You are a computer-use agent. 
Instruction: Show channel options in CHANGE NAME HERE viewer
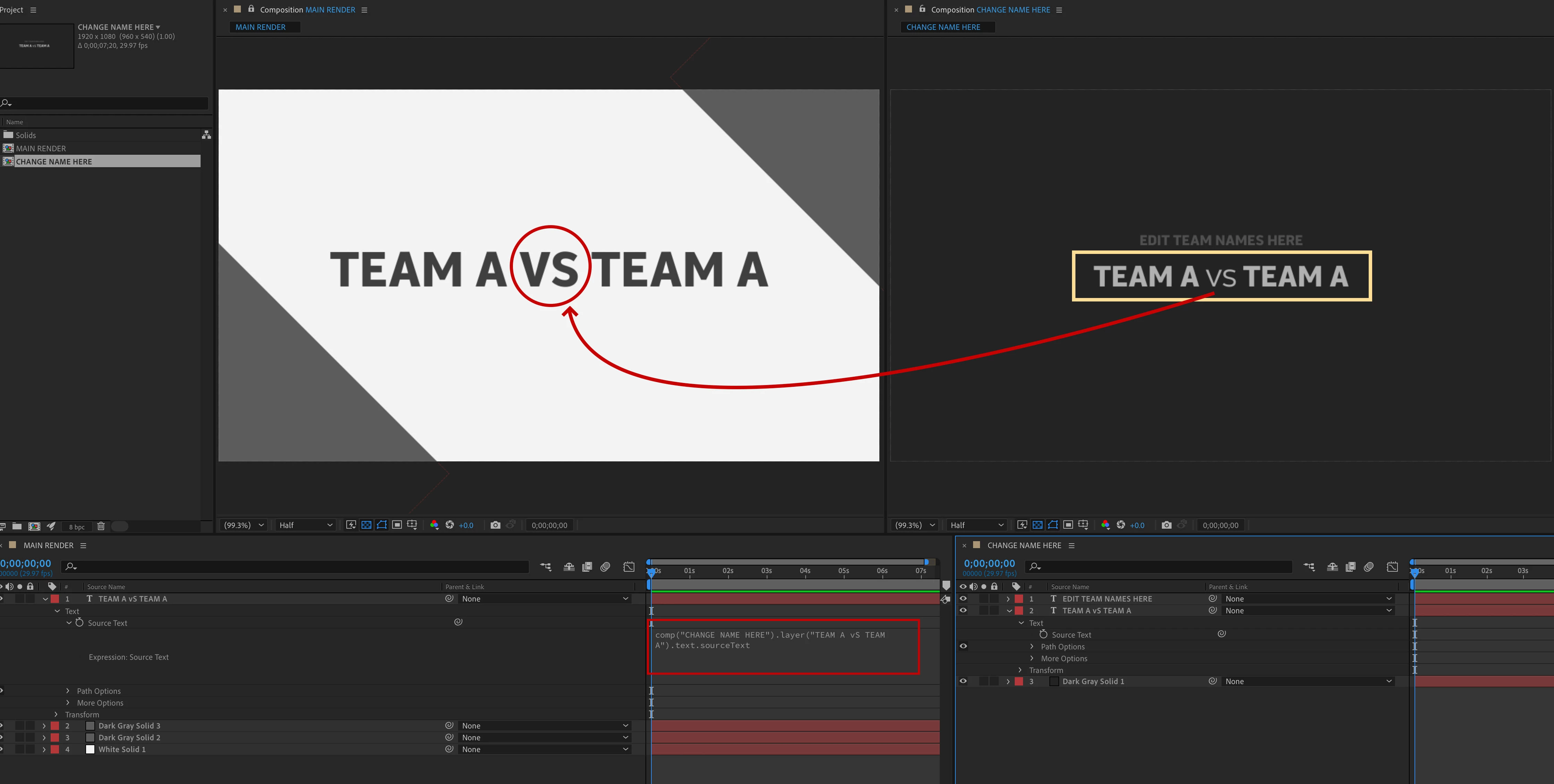tap(1105, 525)
